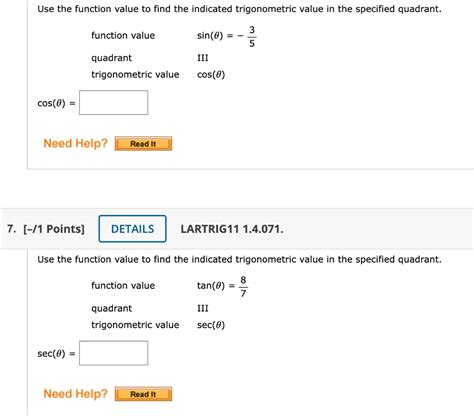Open DETAILS for question 7
The width and height of the screenshot is (474, 416).
pyautogui.click(x=132, y=229)
